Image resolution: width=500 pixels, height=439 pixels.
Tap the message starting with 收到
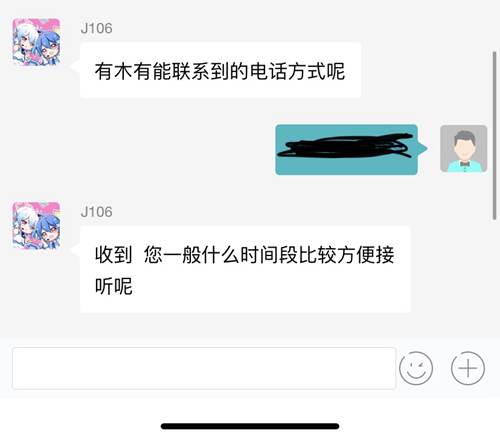coord(245,269)
